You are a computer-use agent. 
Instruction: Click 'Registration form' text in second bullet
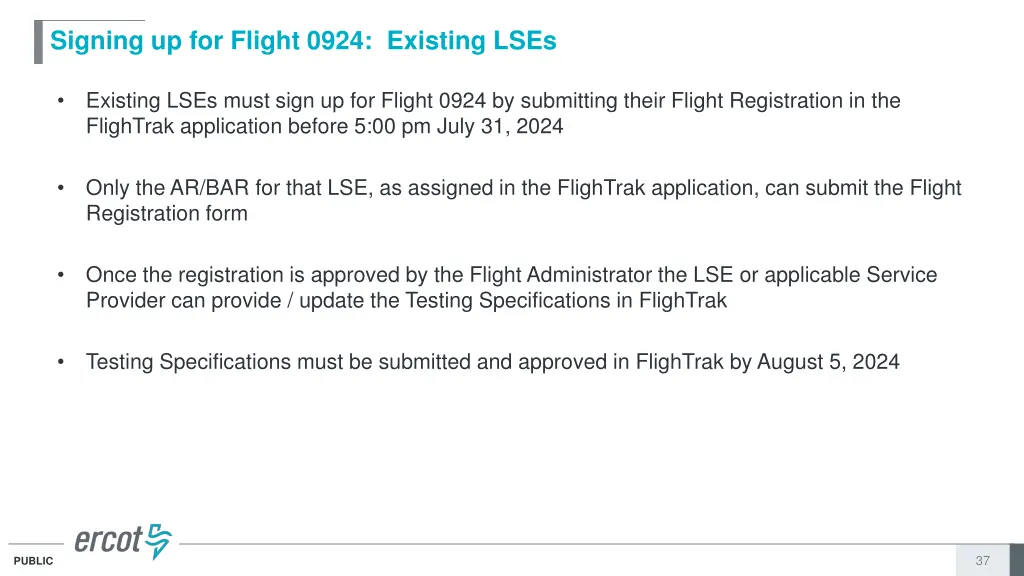tap(166, 214)
